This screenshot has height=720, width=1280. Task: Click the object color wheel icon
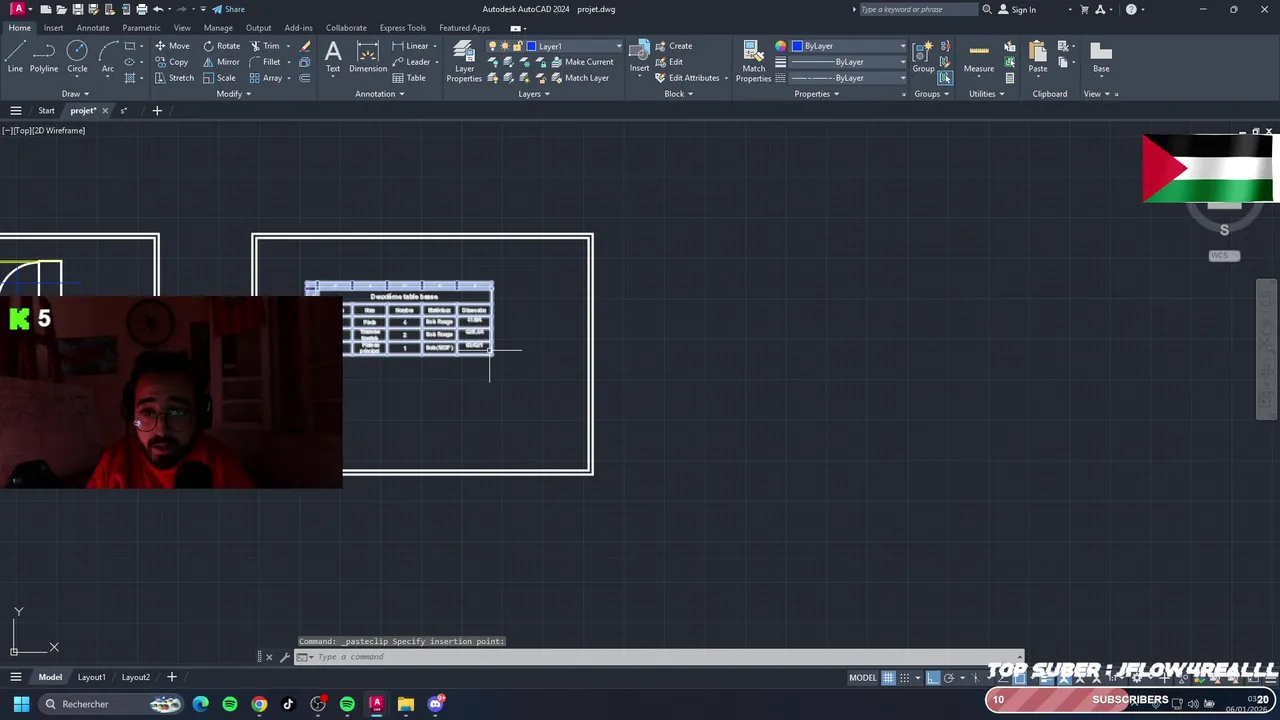click(781, 46)
